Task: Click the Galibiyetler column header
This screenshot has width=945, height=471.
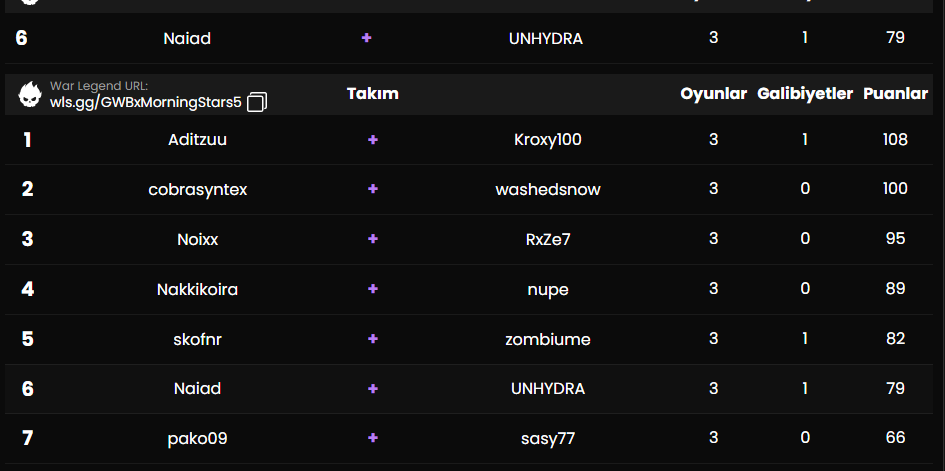Action: click(805, 94)
